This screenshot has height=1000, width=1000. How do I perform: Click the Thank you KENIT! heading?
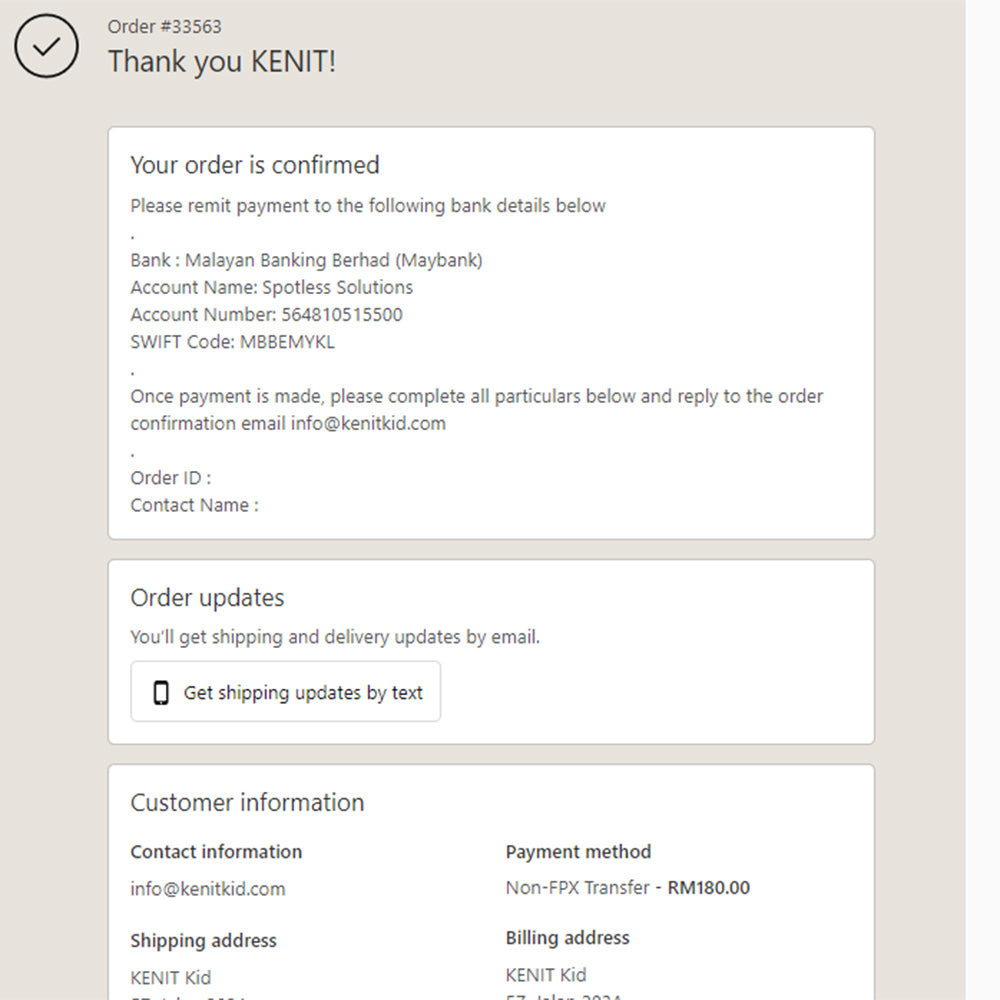[222, 62]
